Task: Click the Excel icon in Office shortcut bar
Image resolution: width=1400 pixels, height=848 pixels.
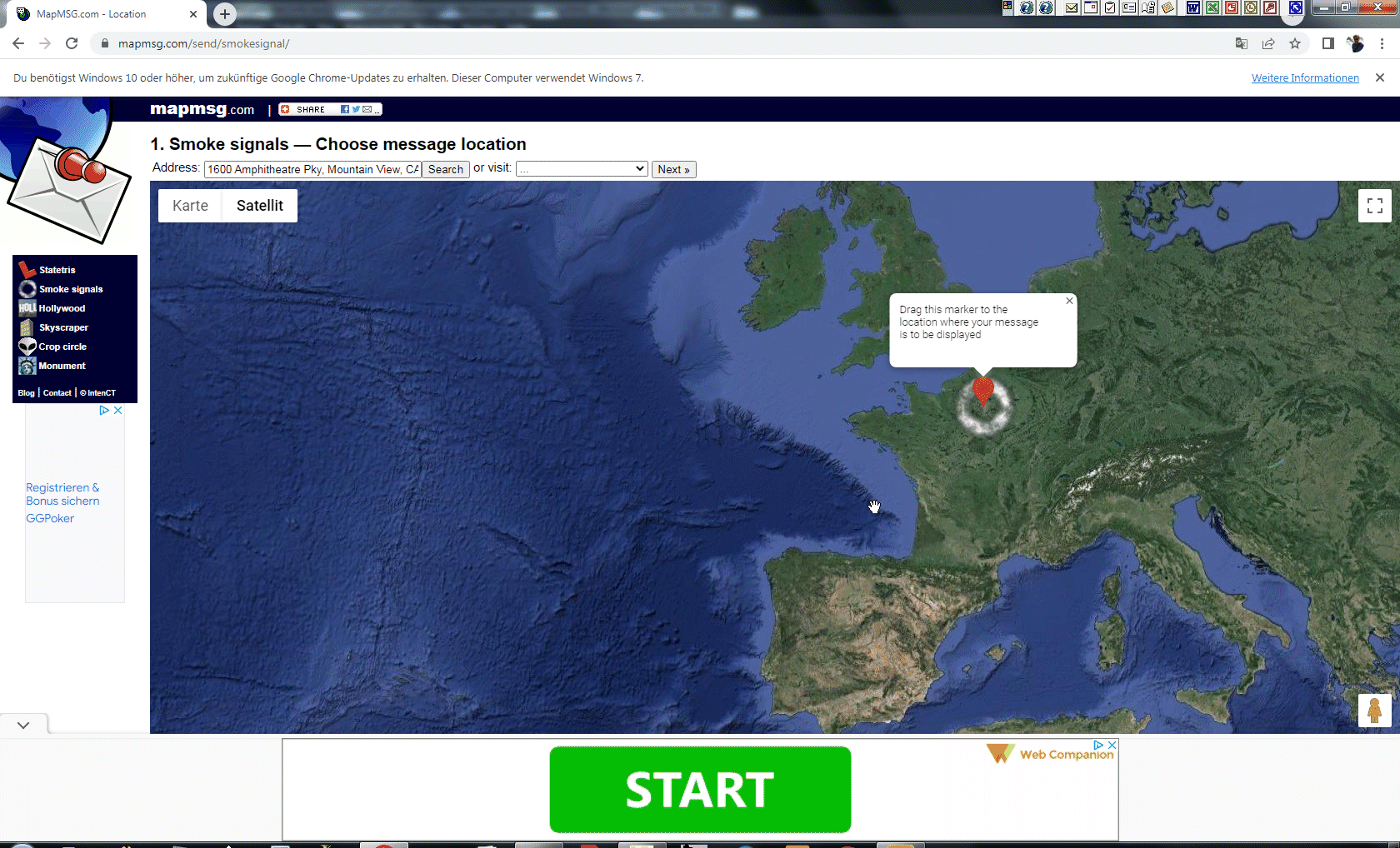Action: 1212,7
